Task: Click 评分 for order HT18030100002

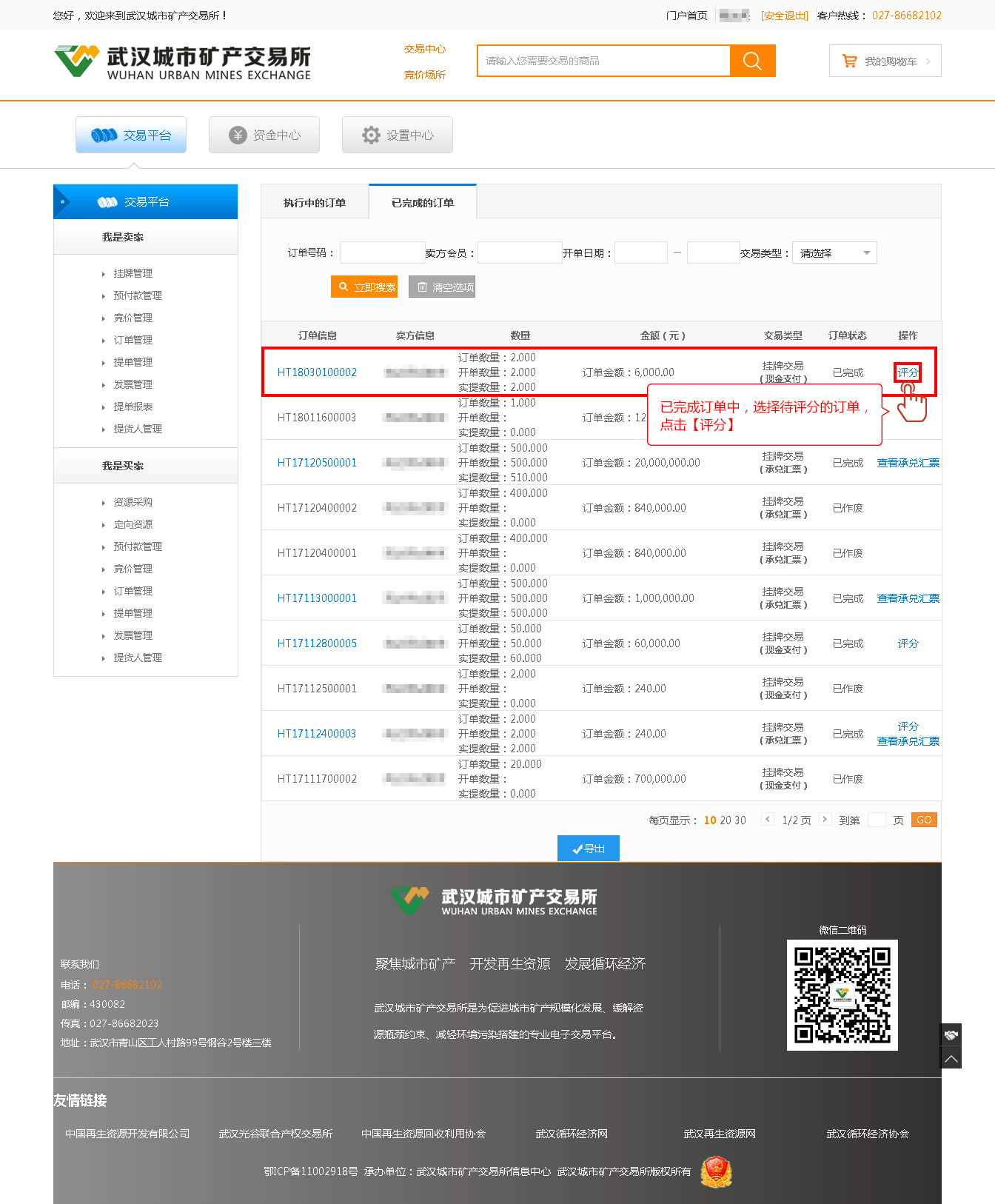Action: click(908, 372)
